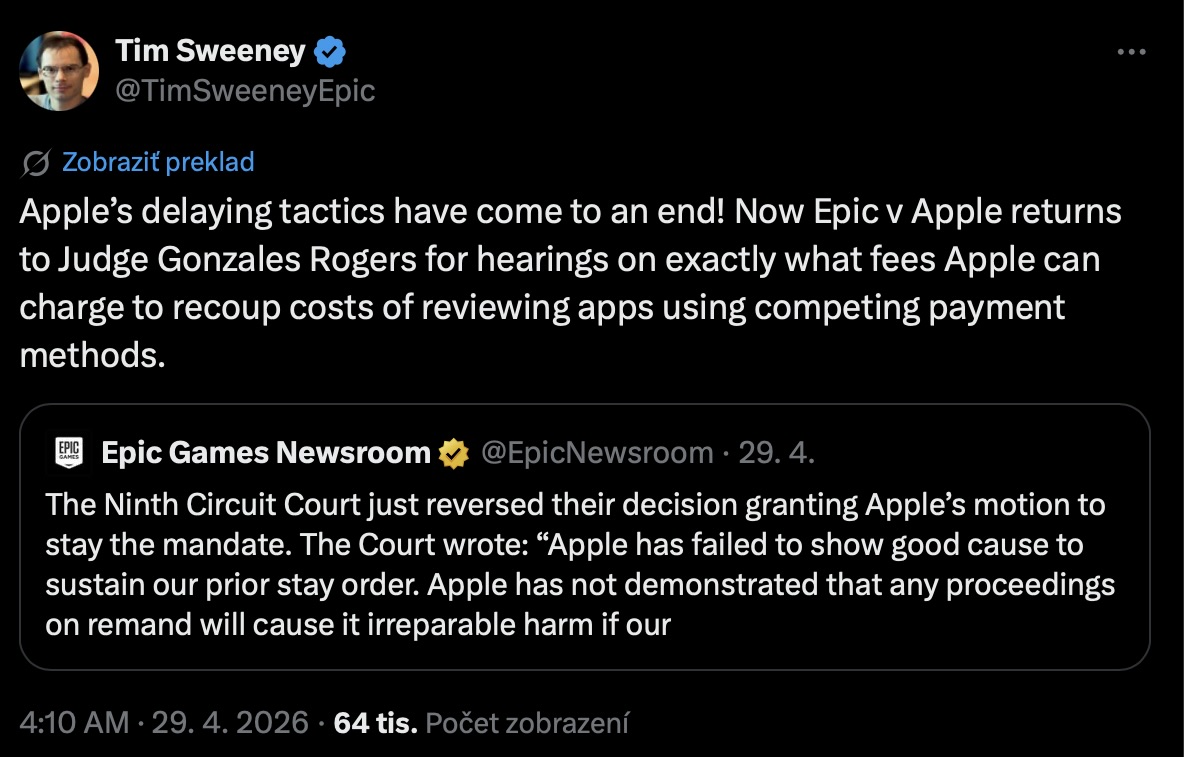Viewport: 1184px width, 757px height.
Task: Click the Epic Games logo avatar
Action: (70, 453)
